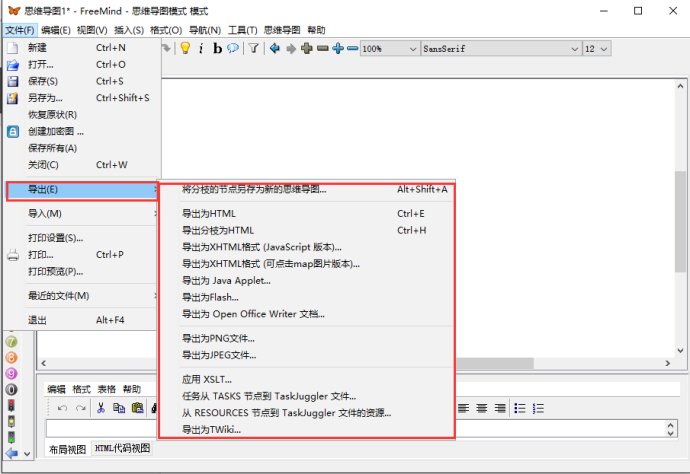Select 导出为HTML in export submenu

307,213
